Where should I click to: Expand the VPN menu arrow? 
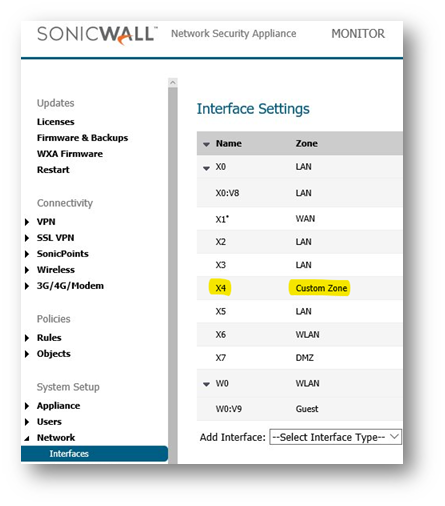pyautogui.click(x=27, y=222)
